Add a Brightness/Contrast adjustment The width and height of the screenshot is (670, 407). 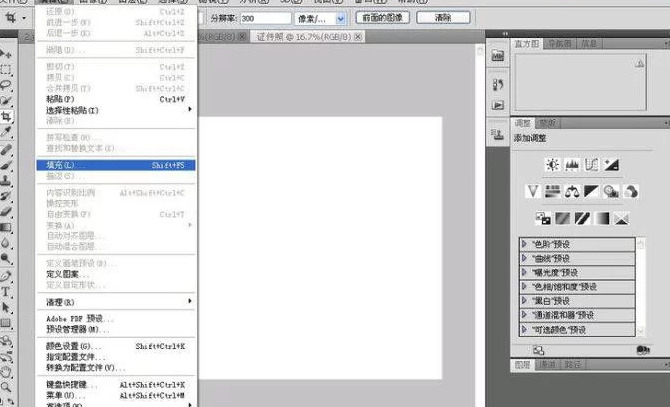coord(552,164)
